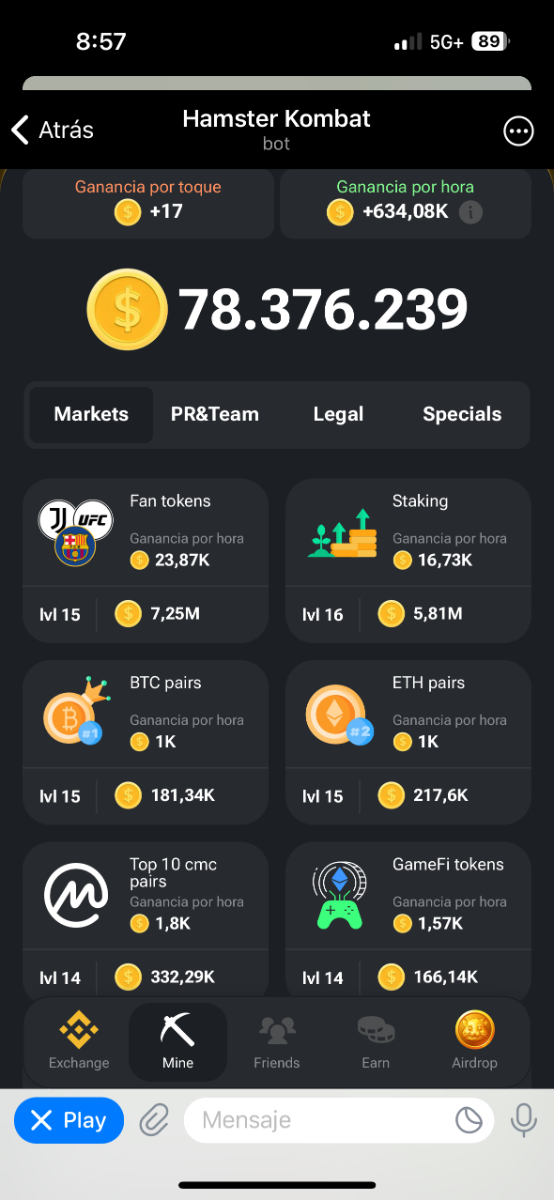The image size is (554, 1200).
Task: Switch to the Legal tab
Action: pos(338,414)
